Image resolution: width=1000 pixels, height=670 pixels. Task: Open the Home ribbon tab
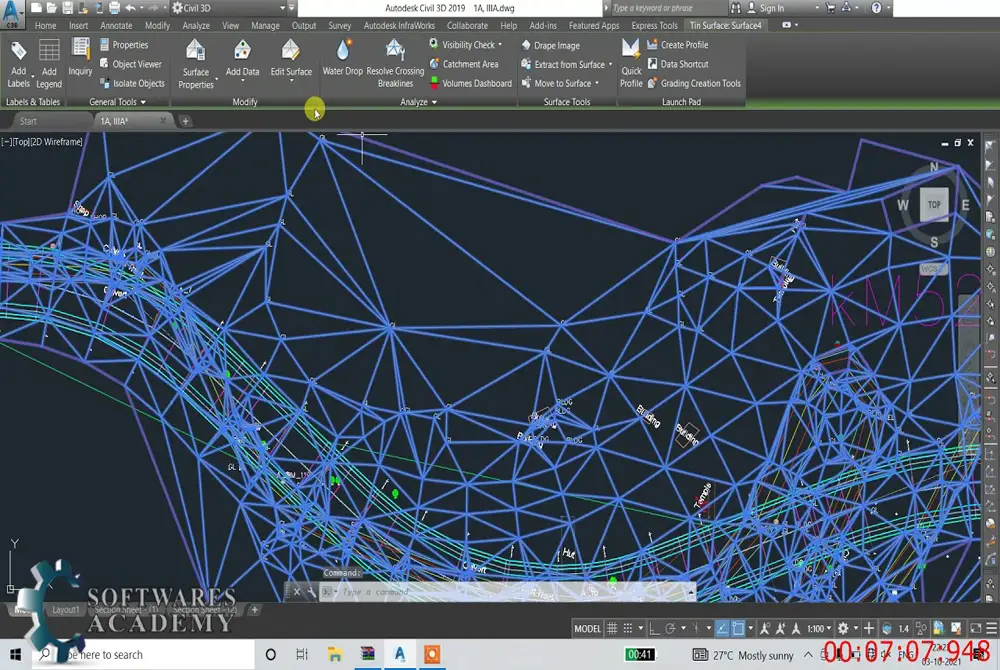tap(45, 25)
